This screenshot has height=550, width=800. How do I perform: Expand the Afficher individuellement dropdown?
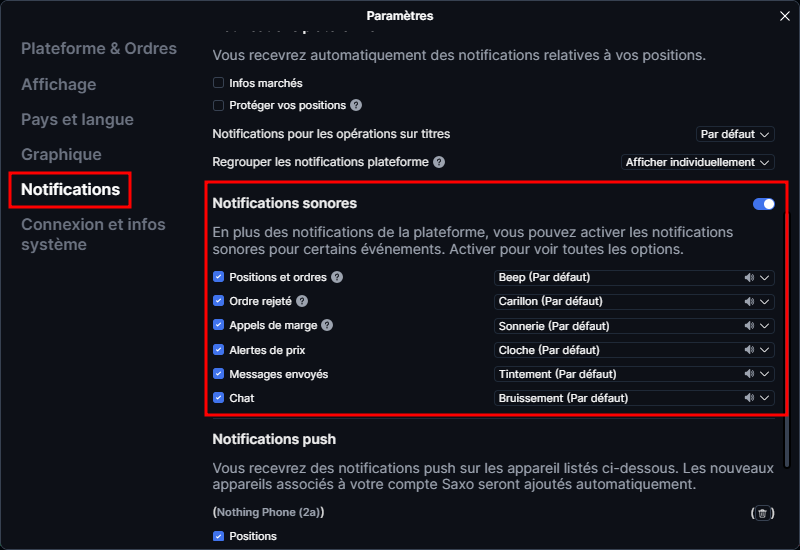pyautogui.click(x=698, y=162)
